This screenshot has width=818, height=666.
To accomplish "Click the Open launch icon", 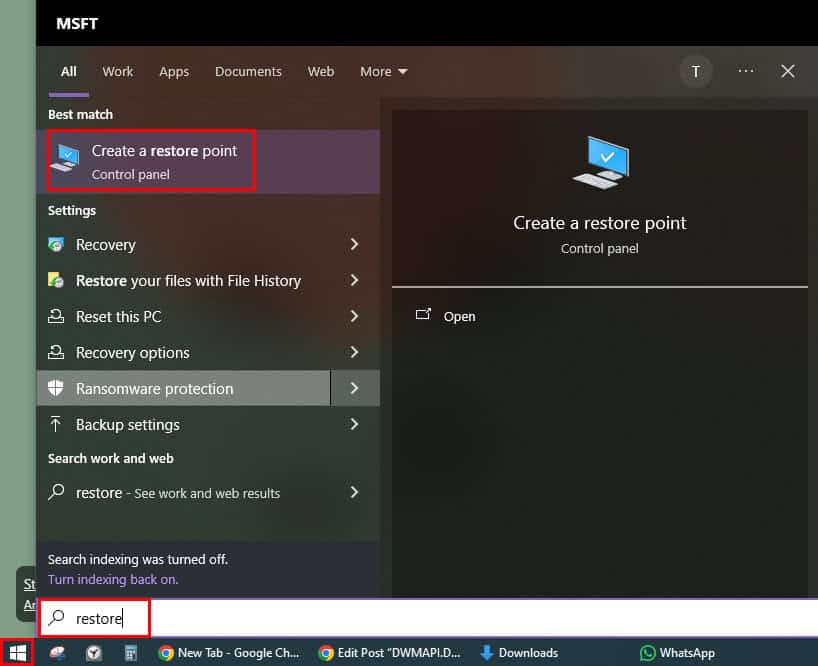I will [x=423, y=314].
